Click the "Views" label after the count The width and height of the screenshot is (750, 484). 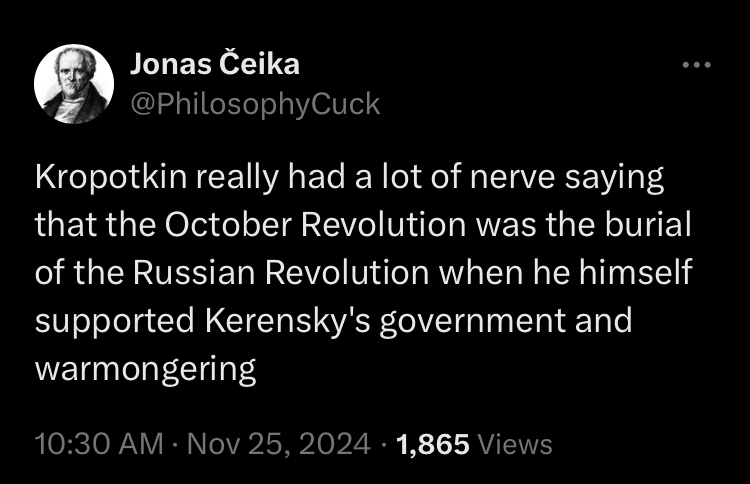tap(515, 444)
